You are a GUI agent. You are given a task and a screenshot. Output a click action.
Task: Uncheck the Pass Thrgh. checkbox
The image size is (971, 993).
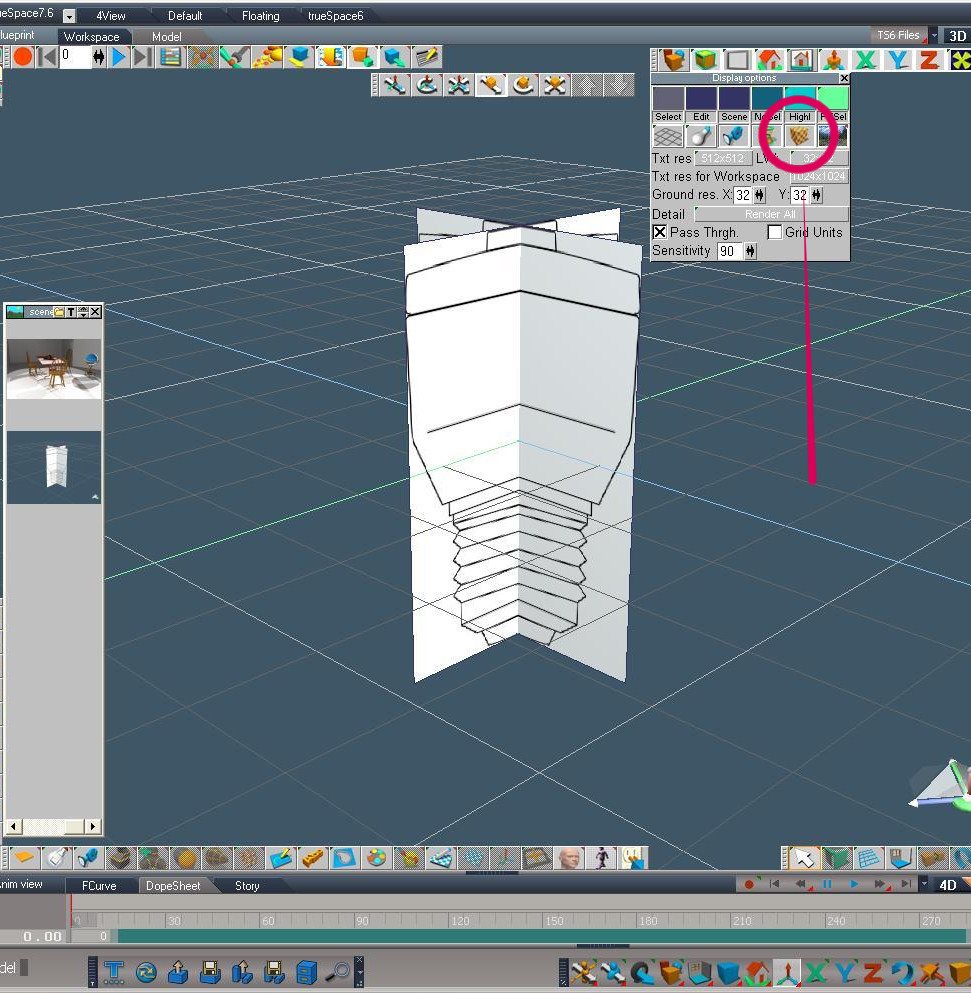point(659,232)
